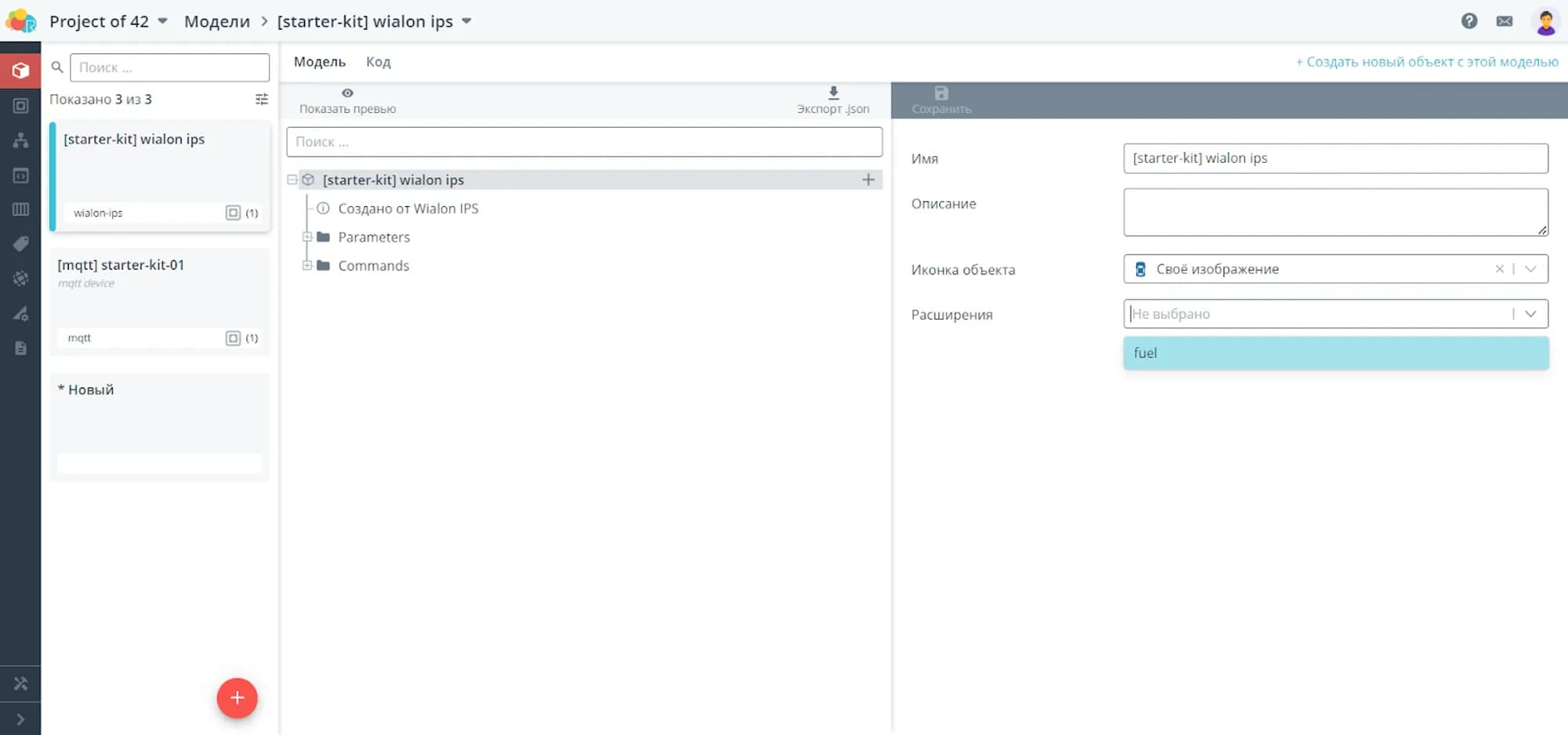This screenshot has height=735, width=1568.
Task: Click the show preview eye icon
Action: click(347, 93)
